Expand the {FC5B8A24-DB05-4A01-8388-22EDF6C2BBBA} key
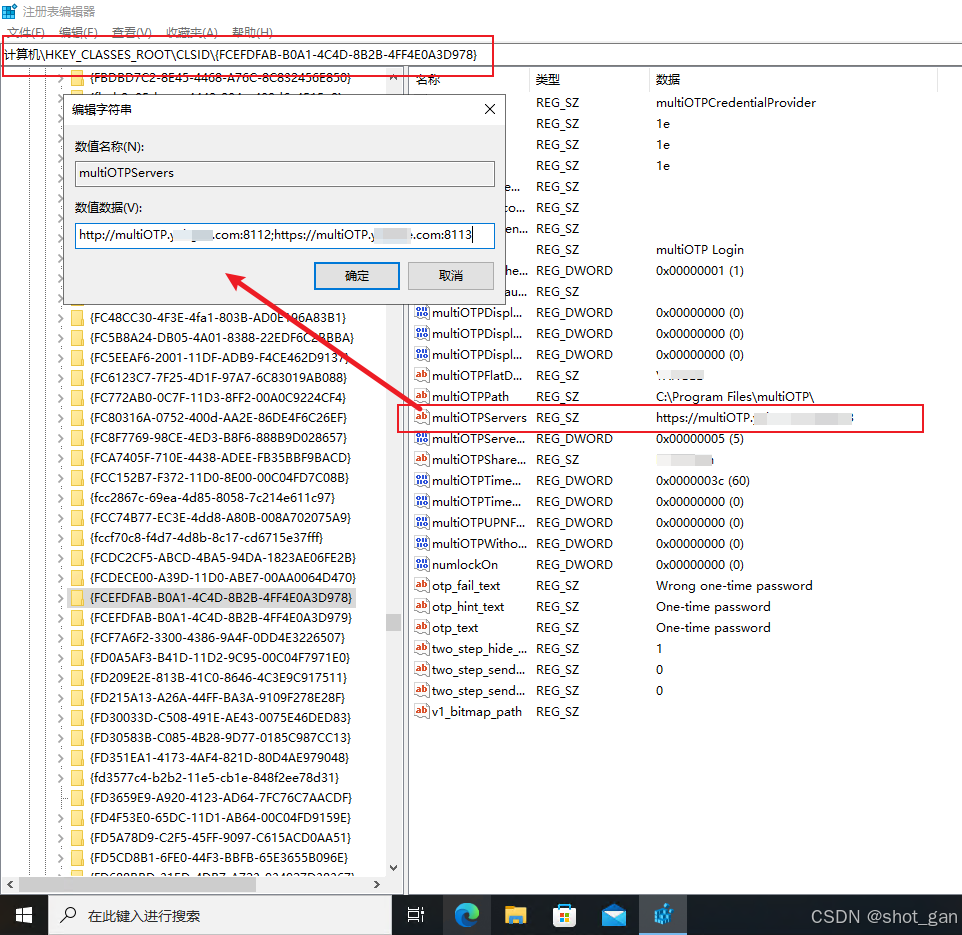This screenshot has width=962, height=935. click(60, 338)
